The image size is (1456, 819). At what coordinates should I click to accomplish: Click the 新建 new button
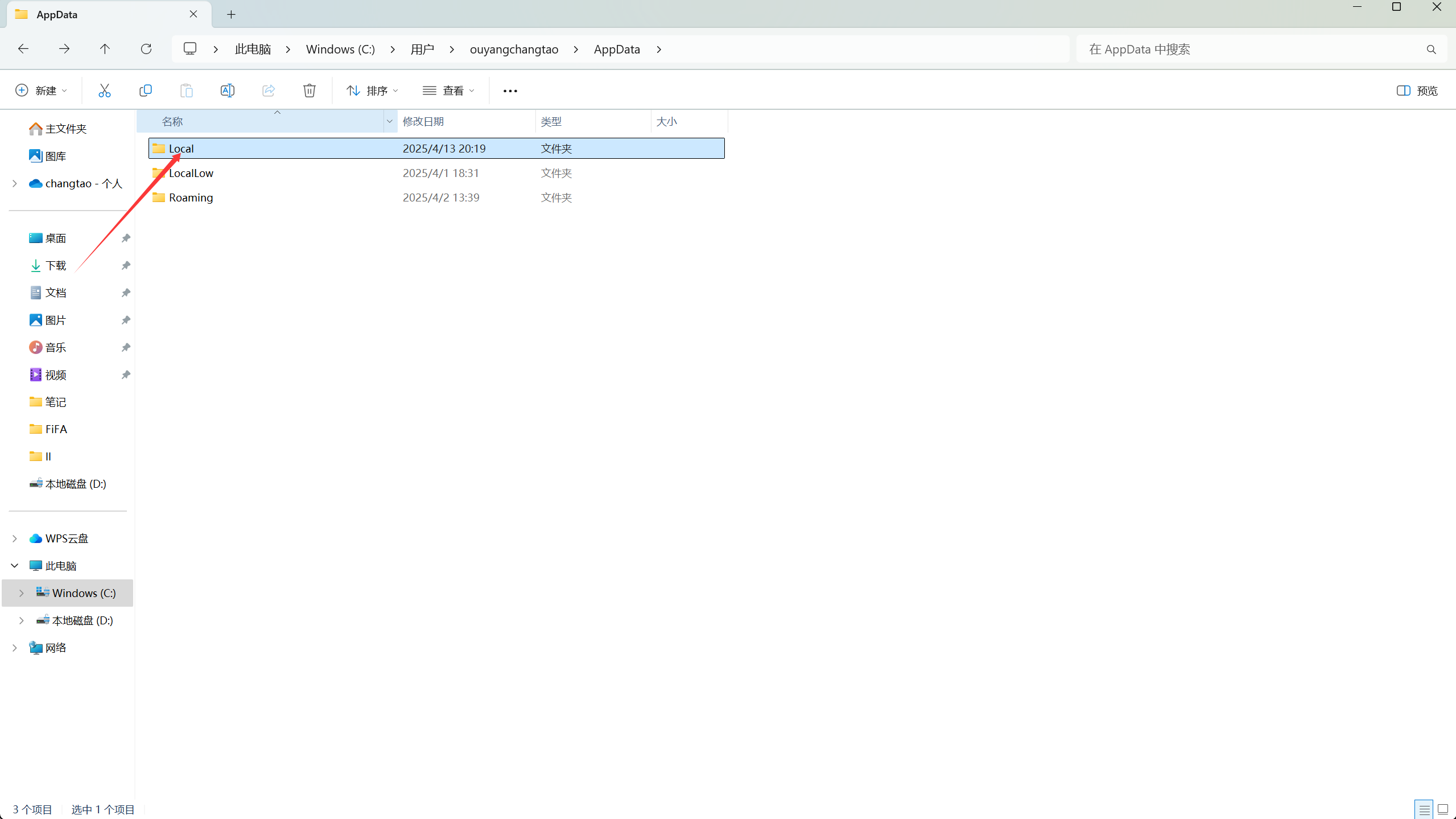[41, 90]
